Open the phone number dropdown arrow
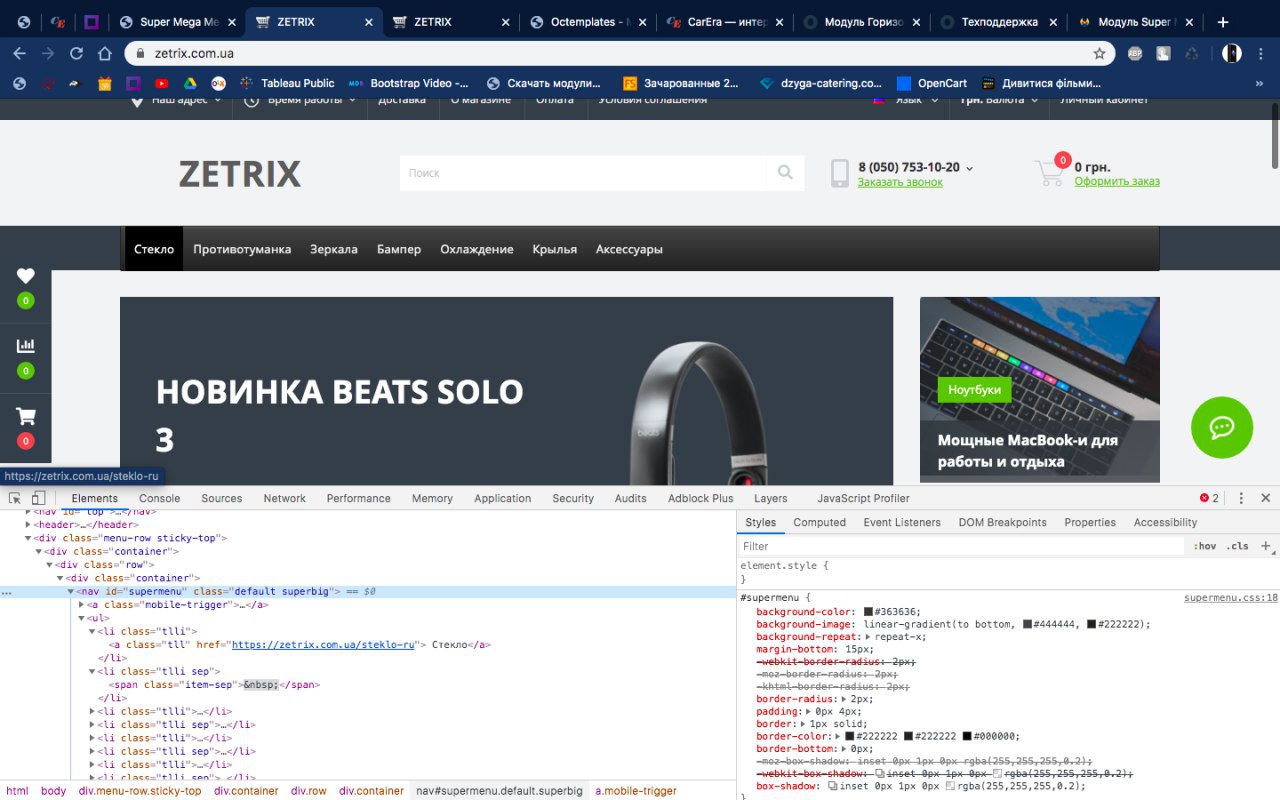1280x800 pixels. (x=970, y=168)
